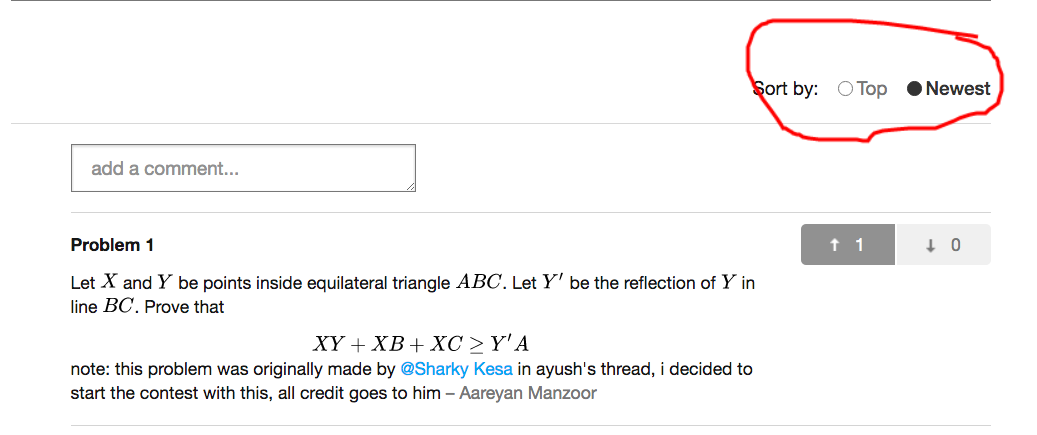Select the Newest sort radio button
The height and width of the screenshot is (435, 1037).
pyautogui.click(x=915, y=89)
